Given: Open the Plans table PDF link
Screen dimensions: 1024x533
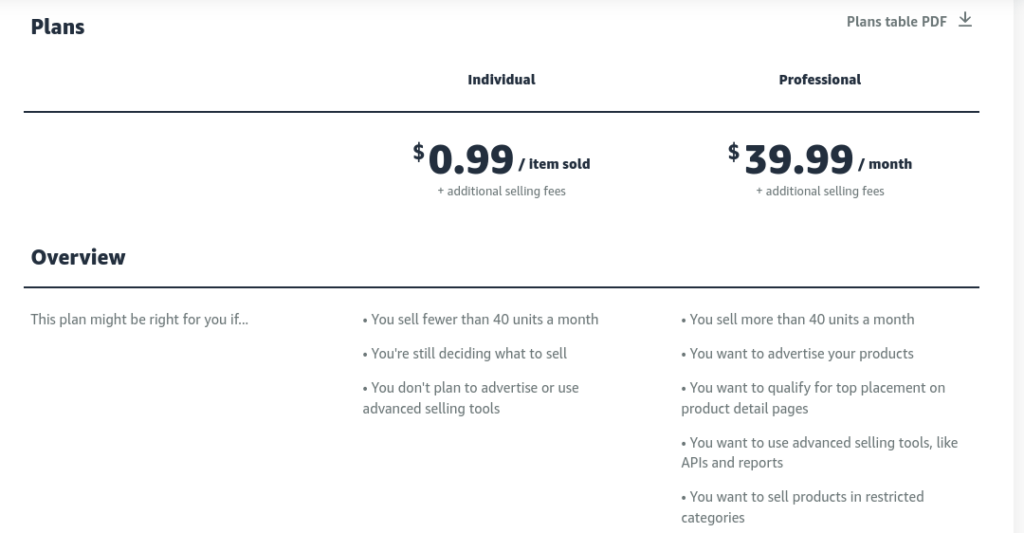Looking at the screenshot, I should click(896, 22).
